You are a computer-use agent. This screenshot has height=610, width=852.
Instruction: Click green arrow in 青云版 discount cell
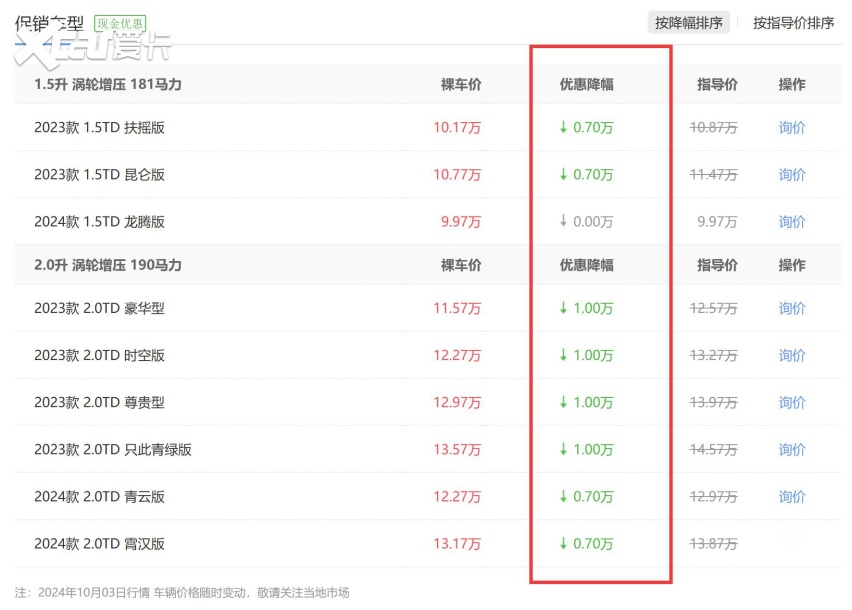click(x=563, y=496)
